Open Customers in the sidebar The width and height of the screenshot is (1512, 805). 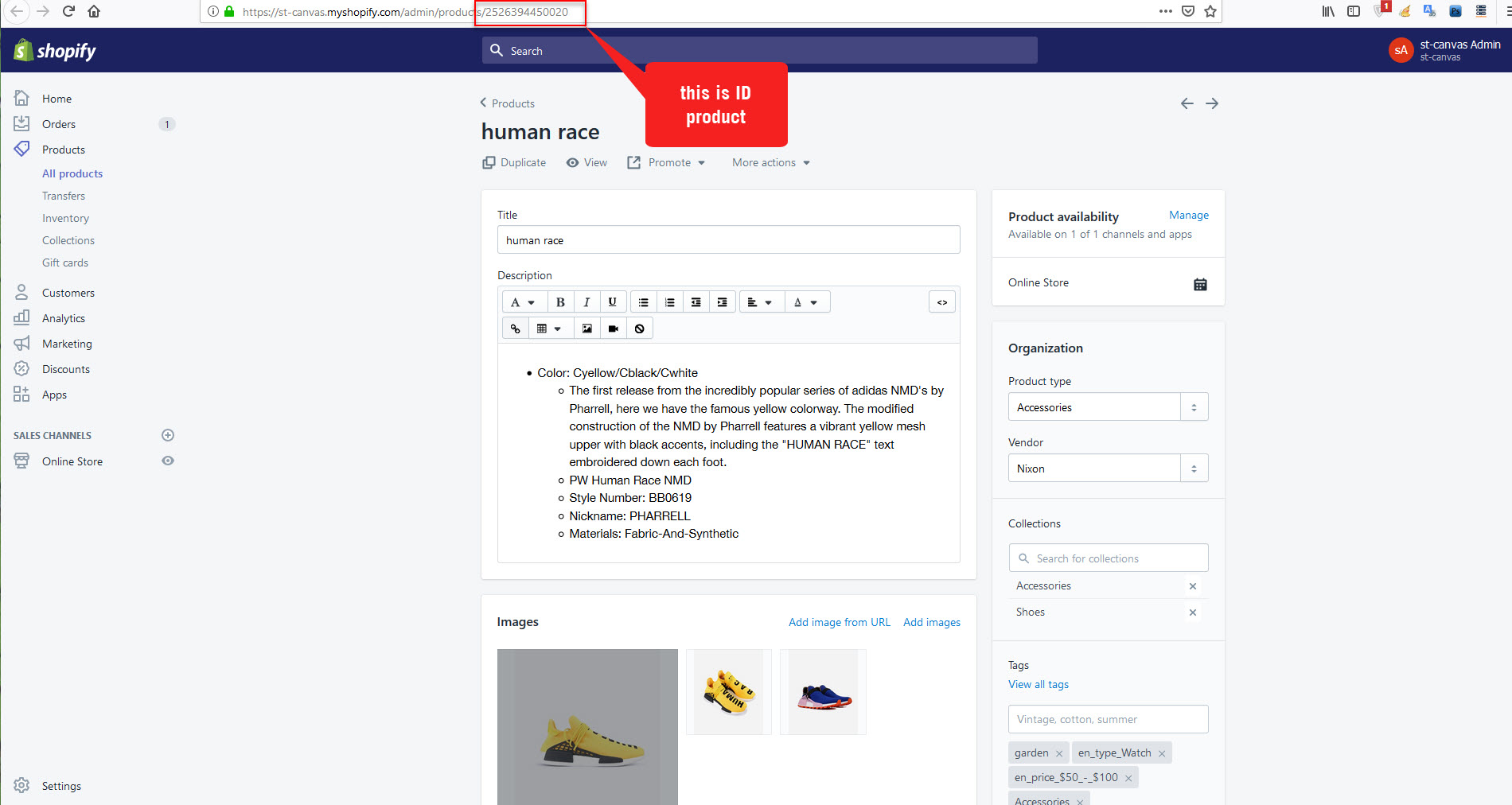pos(68,293)
